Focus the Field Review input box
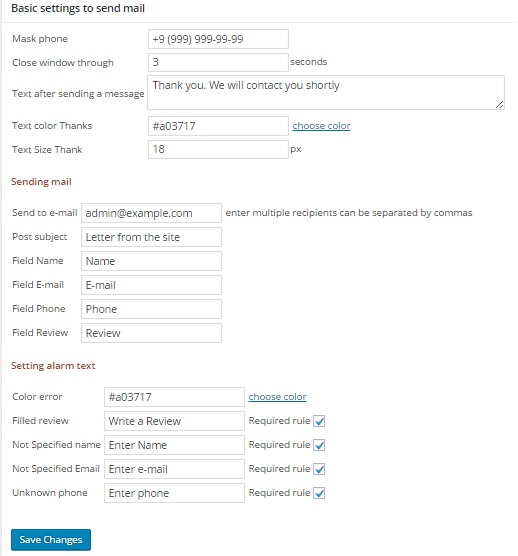This screenshot has height=556, width=518. [151, 333]
